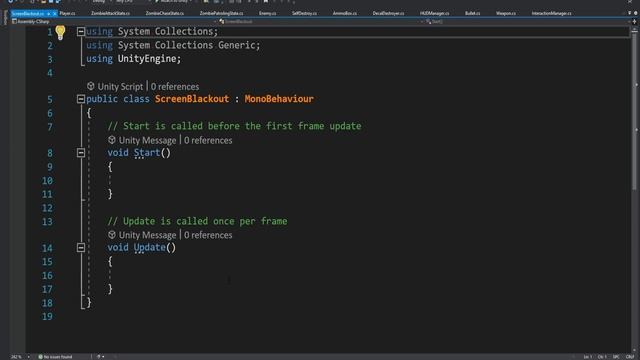
Task: Click the Start method name
Action: click(147, 153)
